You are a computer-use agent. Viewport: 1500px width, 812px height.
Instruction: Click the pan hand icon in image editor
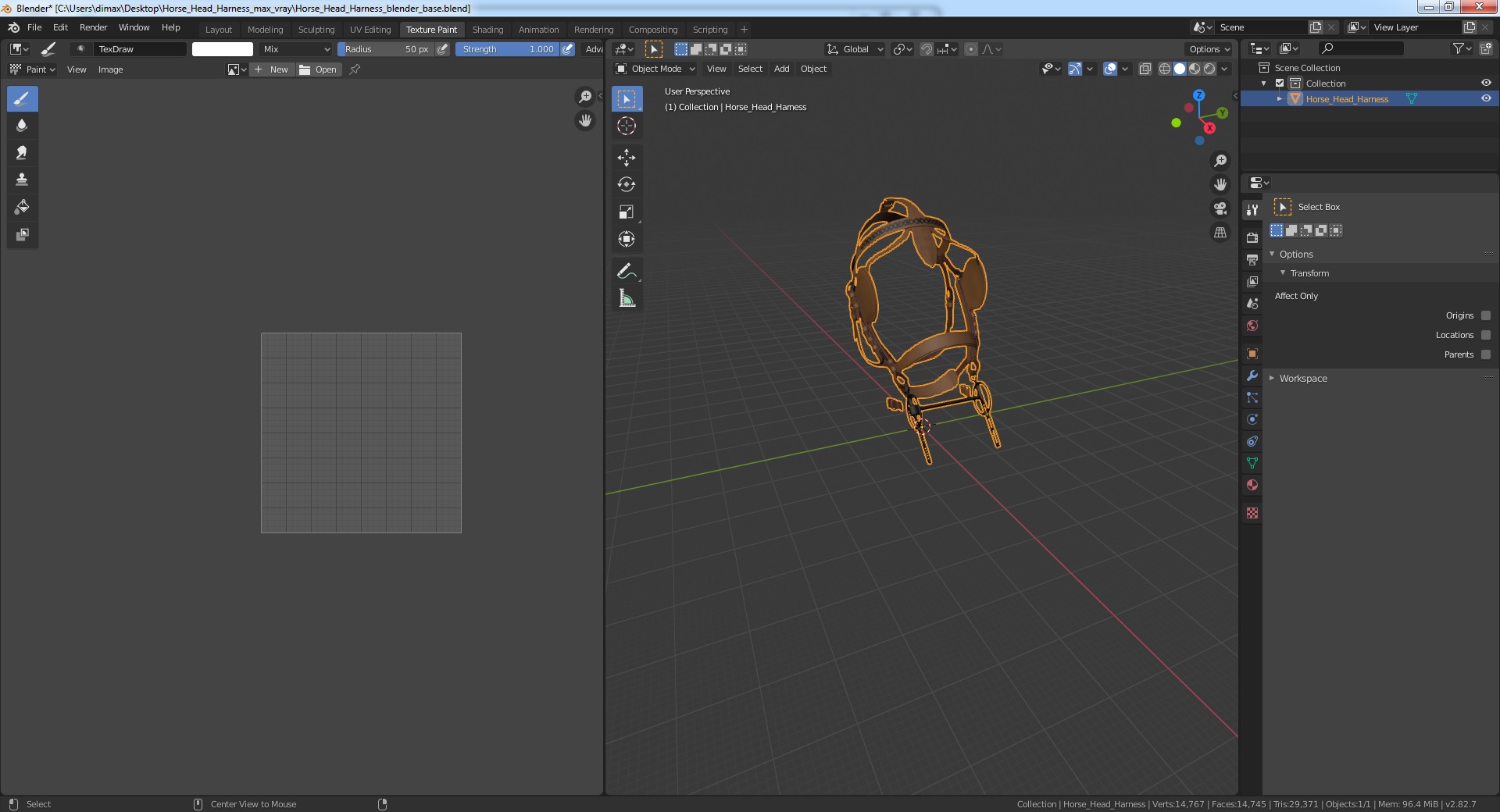tap(585, 121)
